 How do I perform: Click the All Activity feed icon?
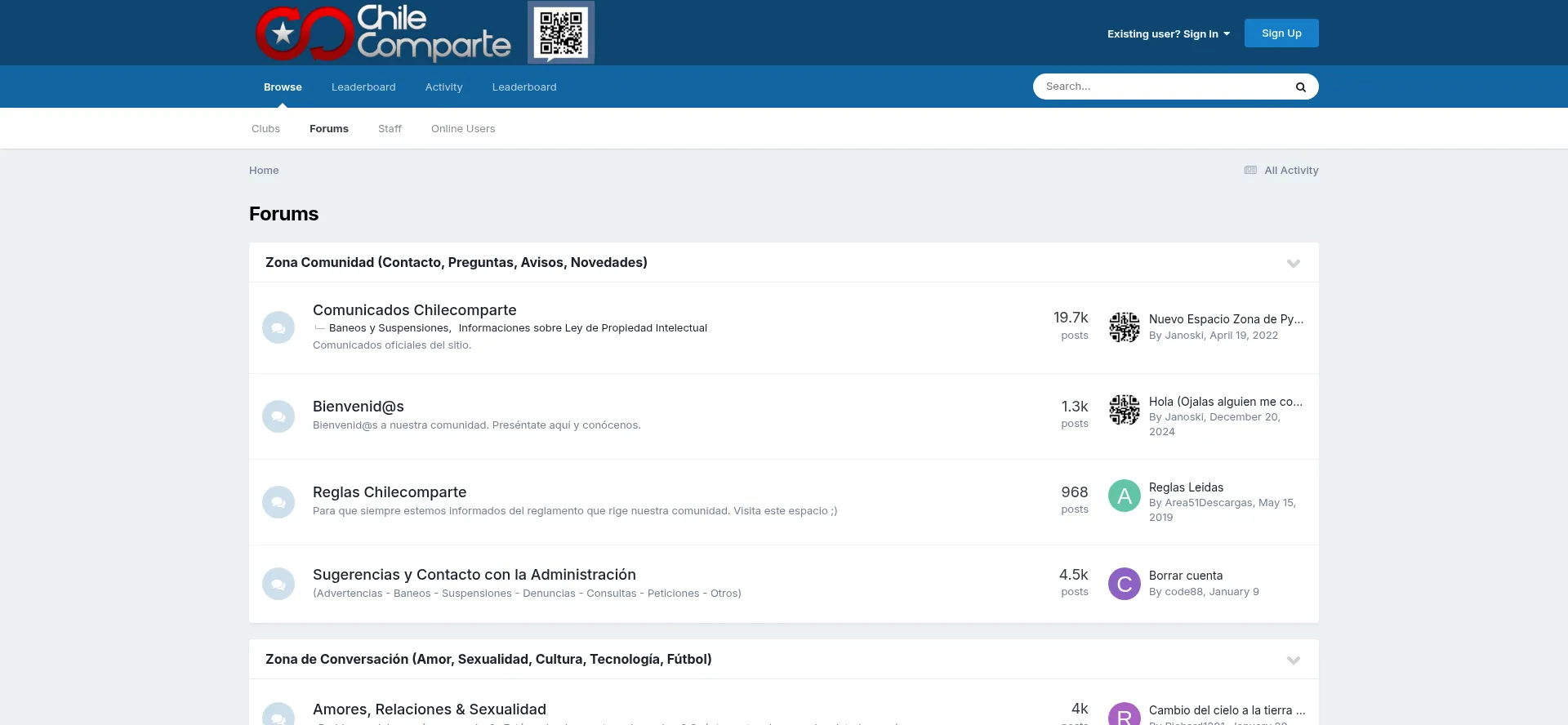1250,170
